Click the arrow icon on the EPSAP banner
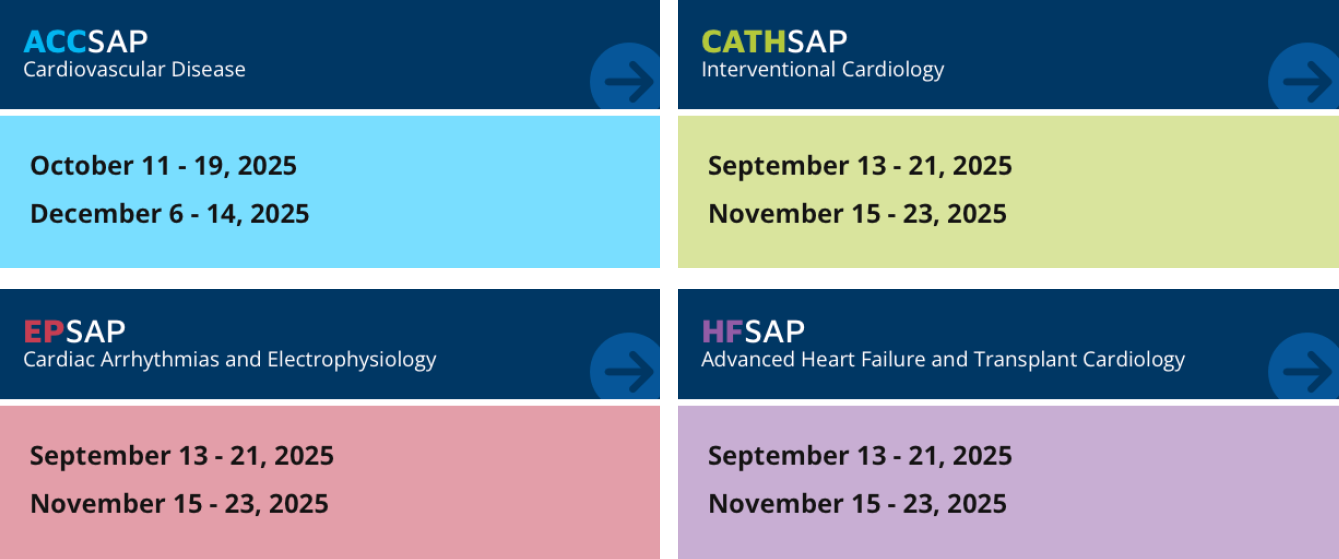1339x559 pixels. click(x=629, y=372)
